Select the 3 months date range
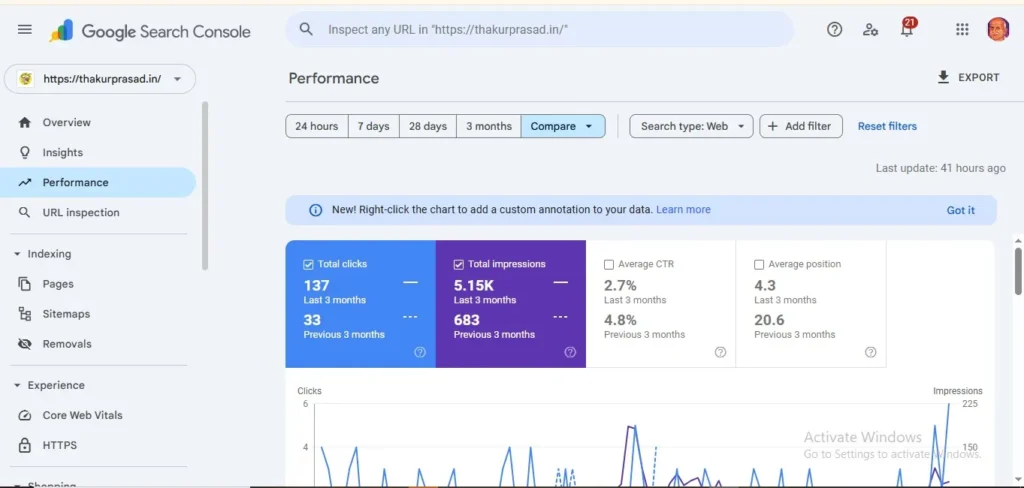The height and width of the screenshot is (488, 1024). point(488,126)
